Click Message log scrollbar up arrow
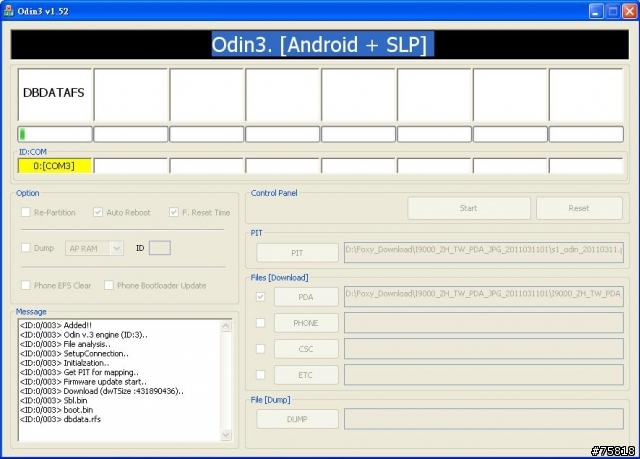Image resolution: width=640 pixels, height=459 pixels. (226, 326)
